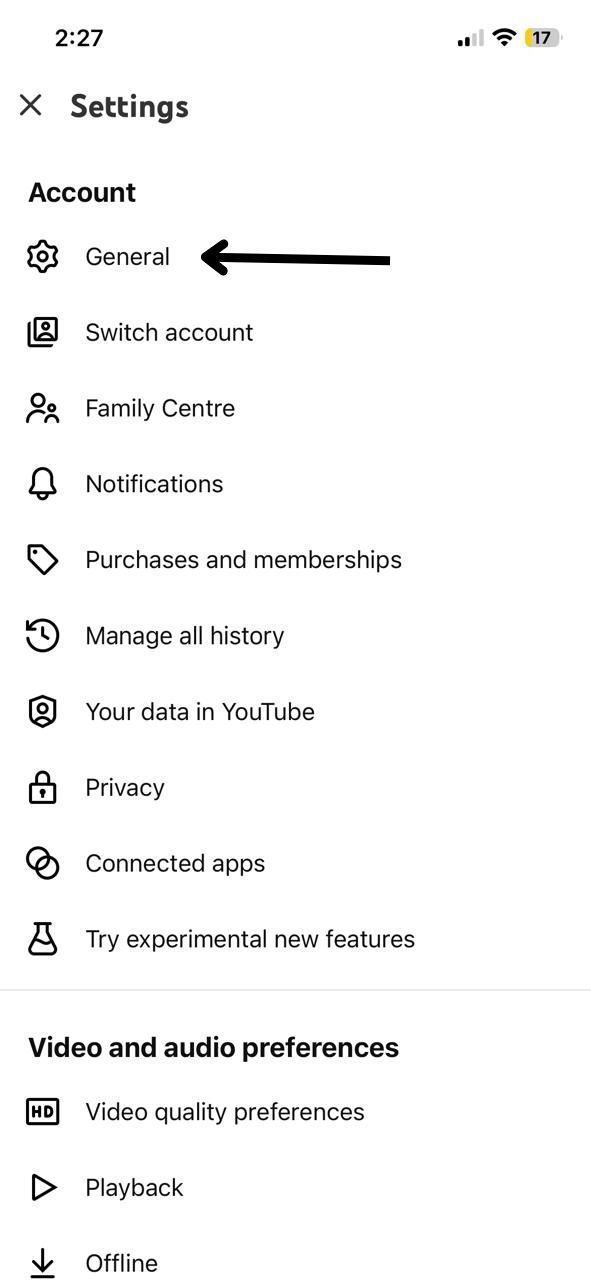Click the Notifications bell icon

click(42, 484)
